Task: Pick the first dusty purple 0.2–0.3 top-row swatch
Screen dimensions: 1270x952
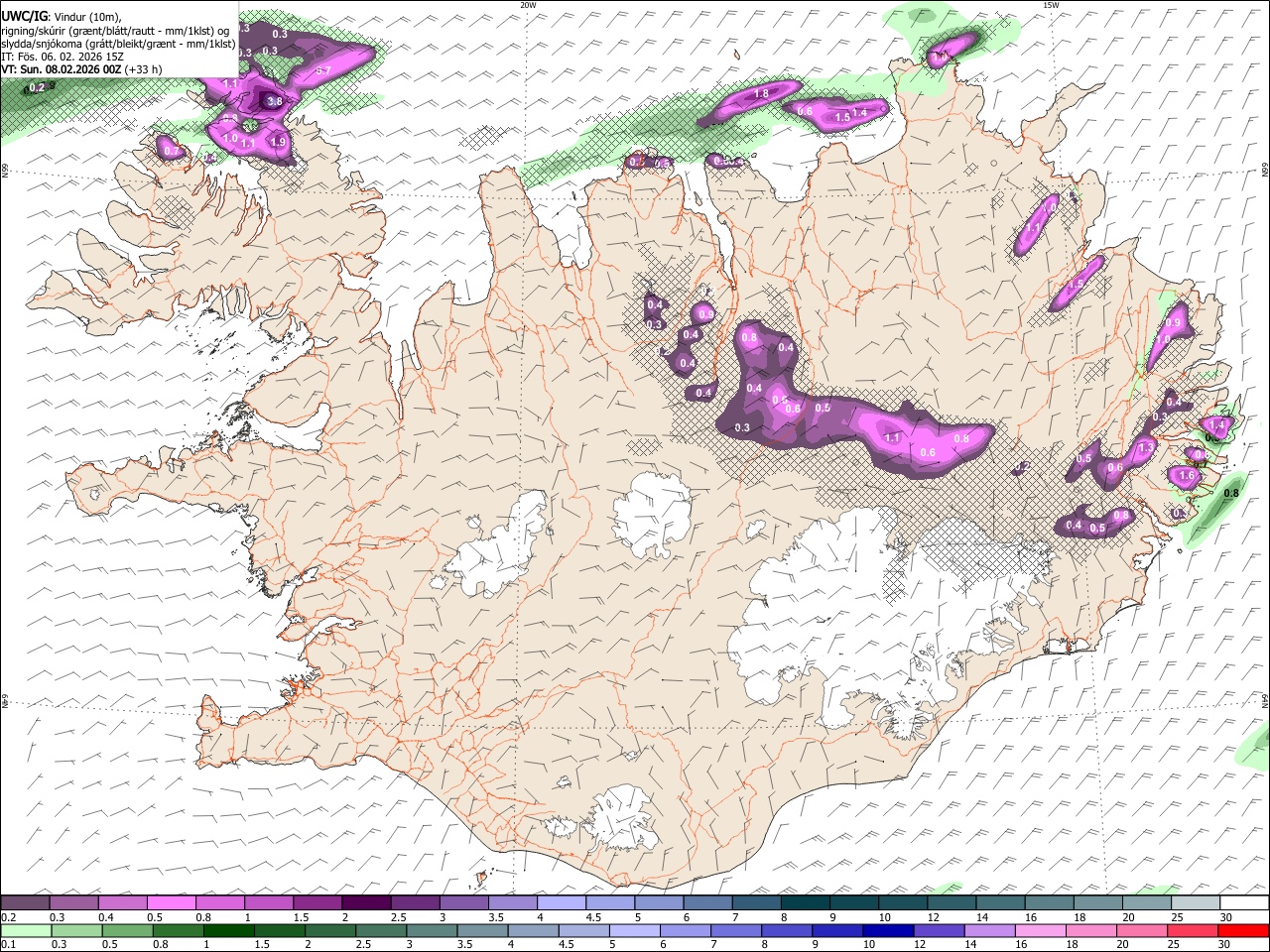Action: tap(26, 902)
